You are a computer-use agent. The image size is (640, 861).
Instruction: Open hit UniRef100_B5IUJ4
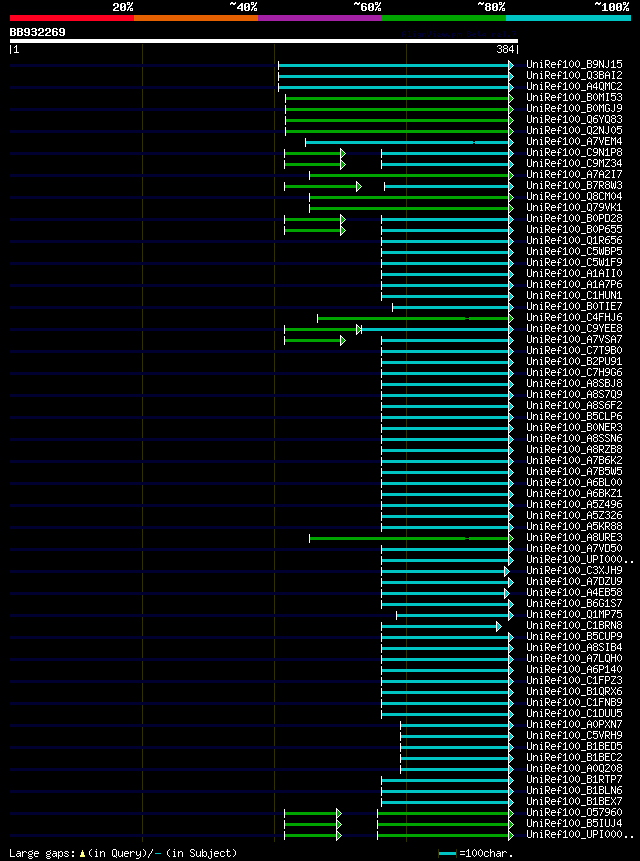click(x=574, y=823)
